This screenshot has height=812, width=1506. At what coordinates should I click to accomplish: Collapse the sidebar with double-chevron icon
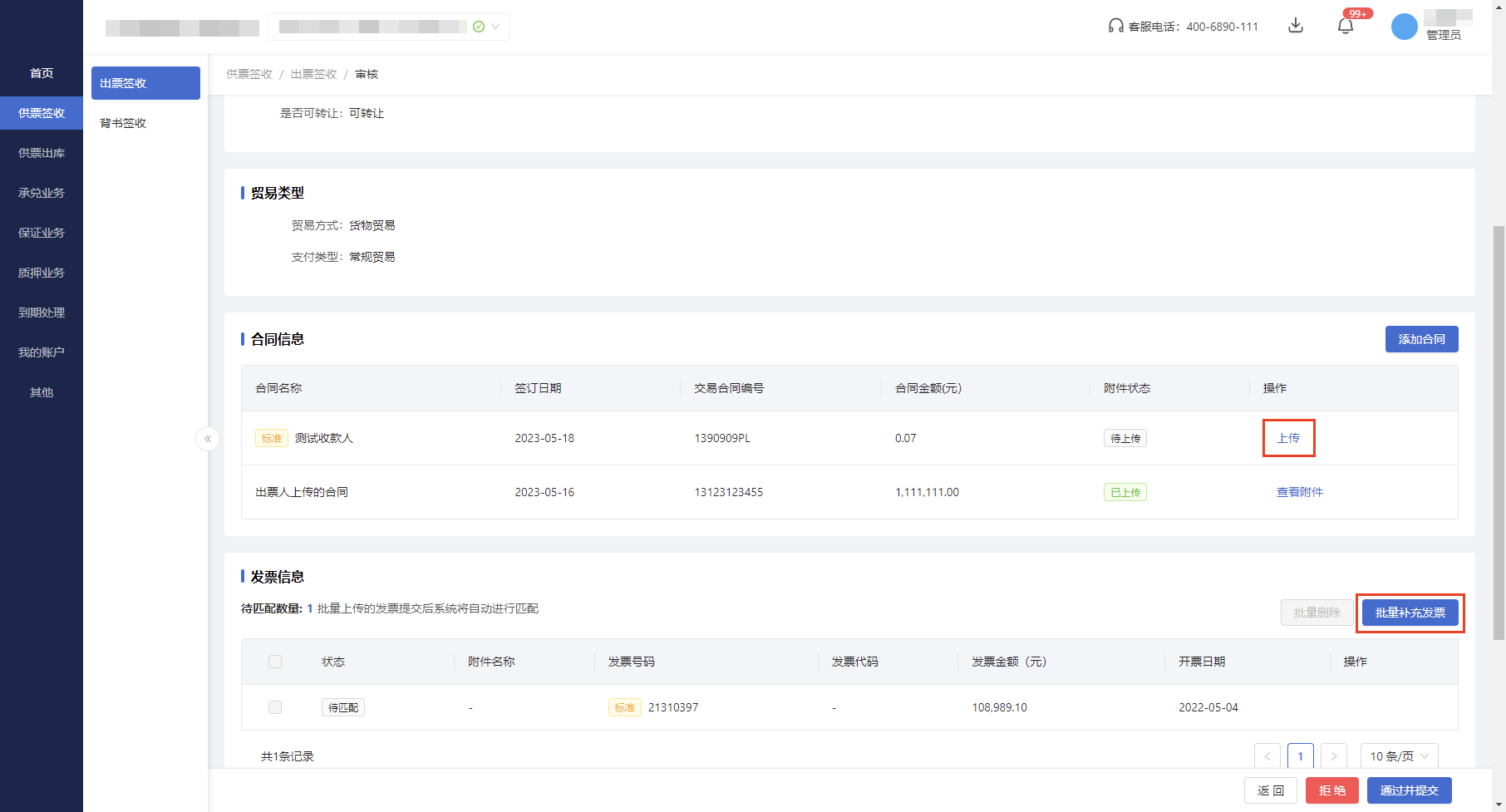[208, 438]
